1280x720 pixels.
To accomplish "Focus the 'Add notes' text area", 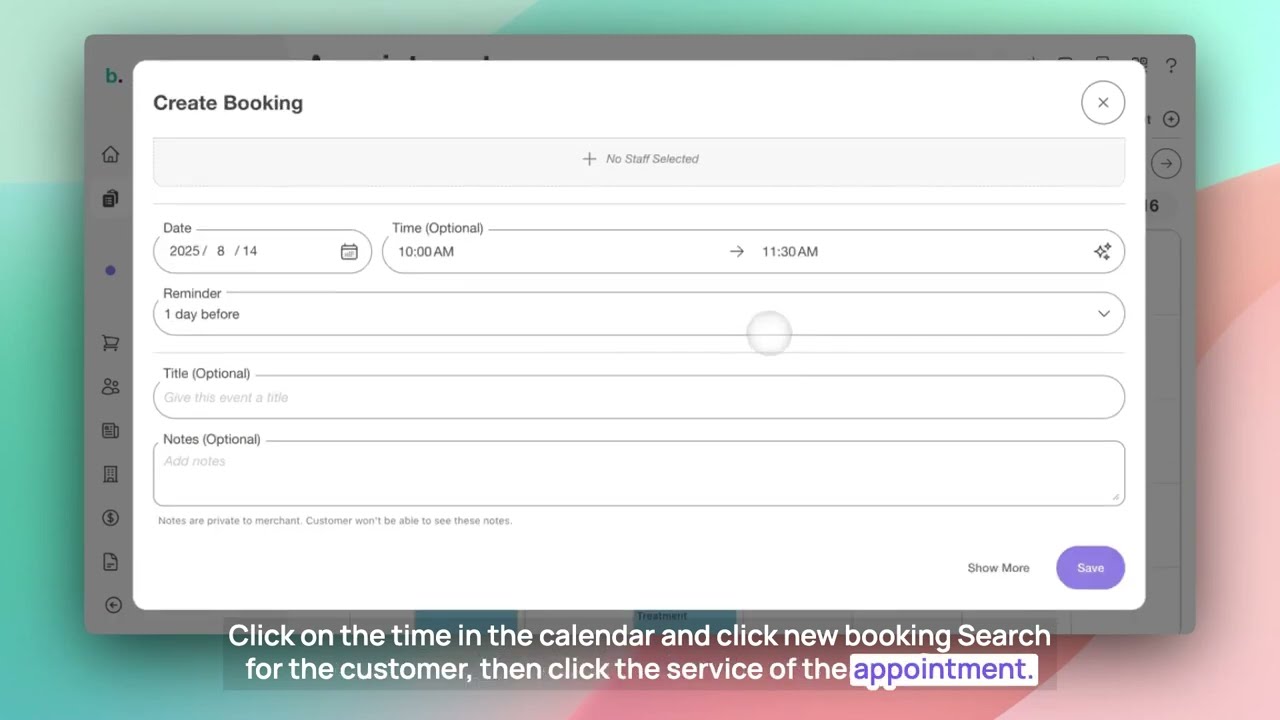I will coord(639,474).
